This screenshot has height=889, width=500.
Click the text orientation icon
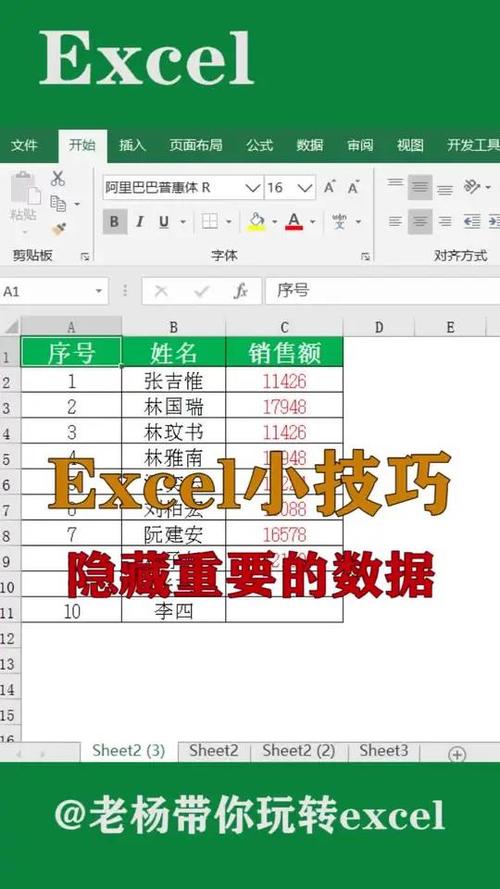[472, 187]
